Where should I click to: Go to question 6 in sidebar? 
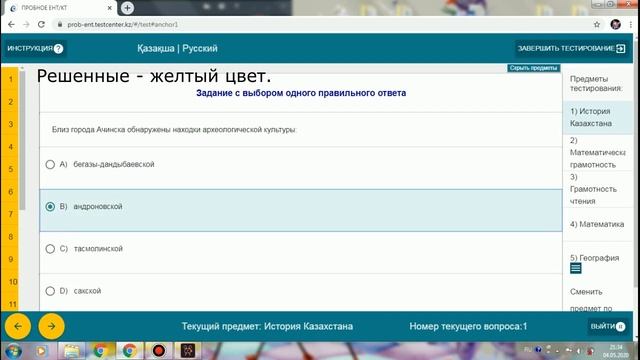tap(10, 192)
